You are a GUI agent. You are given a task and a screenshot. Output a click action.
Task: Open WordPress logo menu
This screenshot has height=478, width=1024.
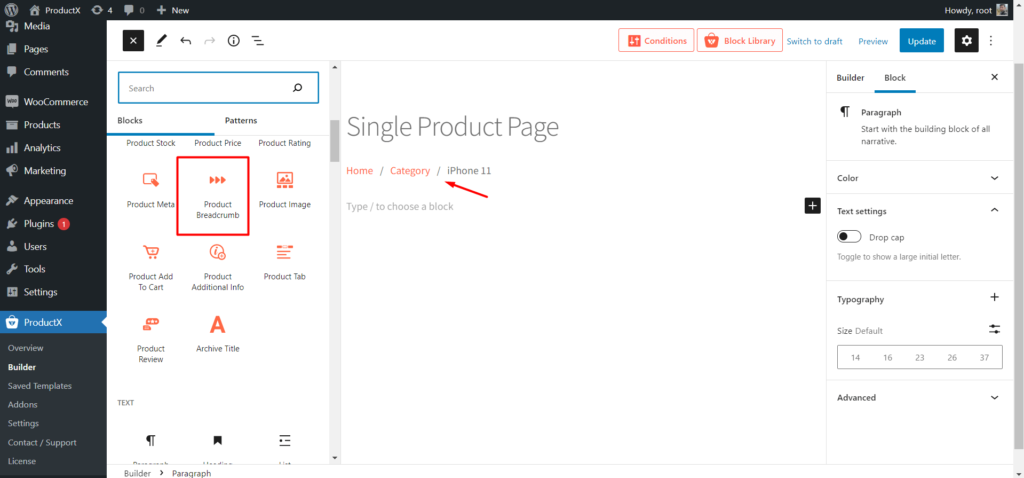coord(11,10)
